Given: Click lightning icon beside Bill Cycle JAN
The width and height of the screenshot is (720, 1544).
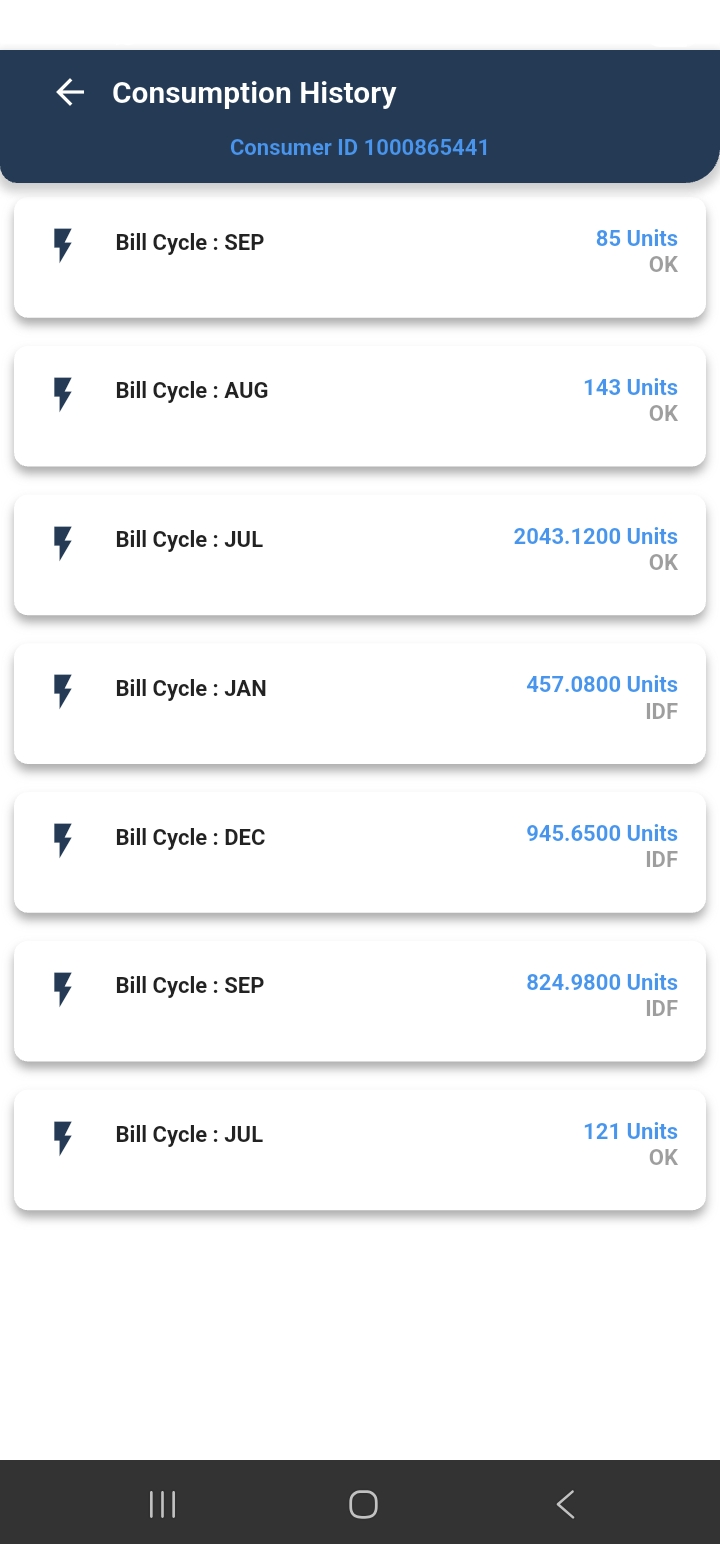Looking at the screenshot, I should click(x=63, y=690).
